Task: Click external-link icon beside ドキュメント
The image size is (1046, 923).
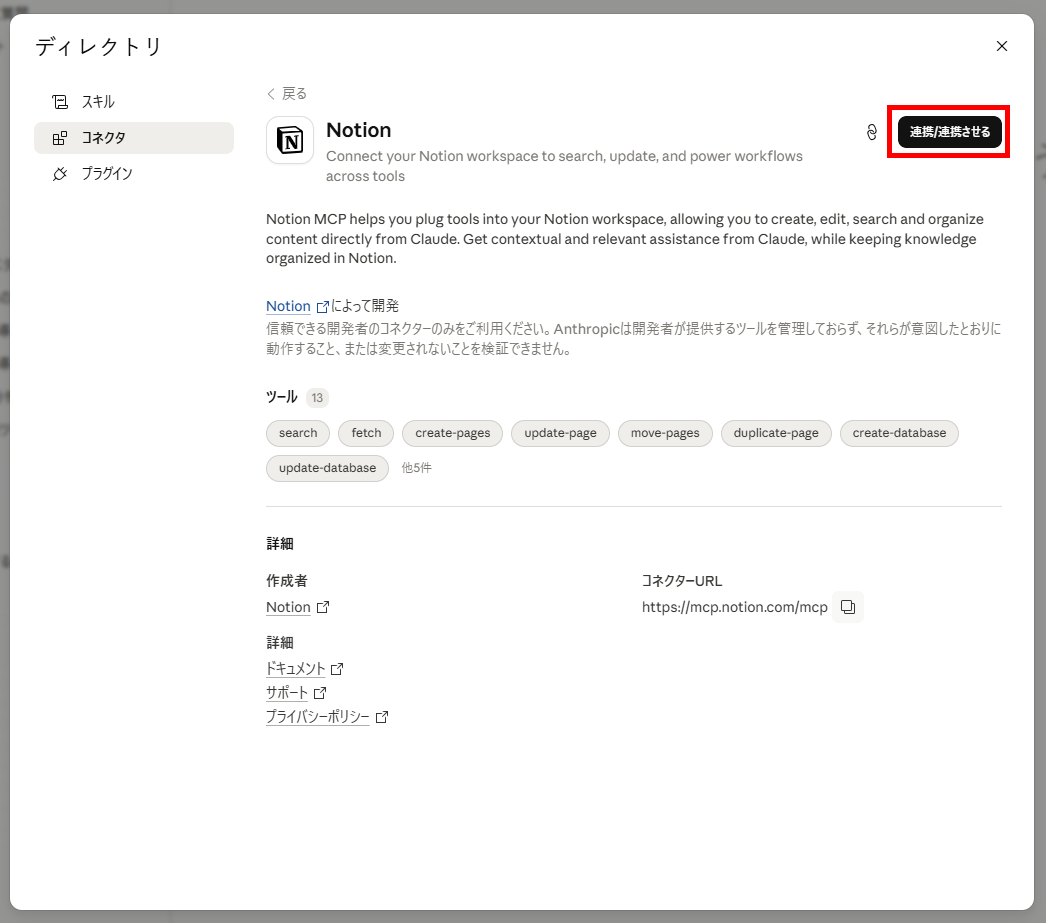Action: 337,668
